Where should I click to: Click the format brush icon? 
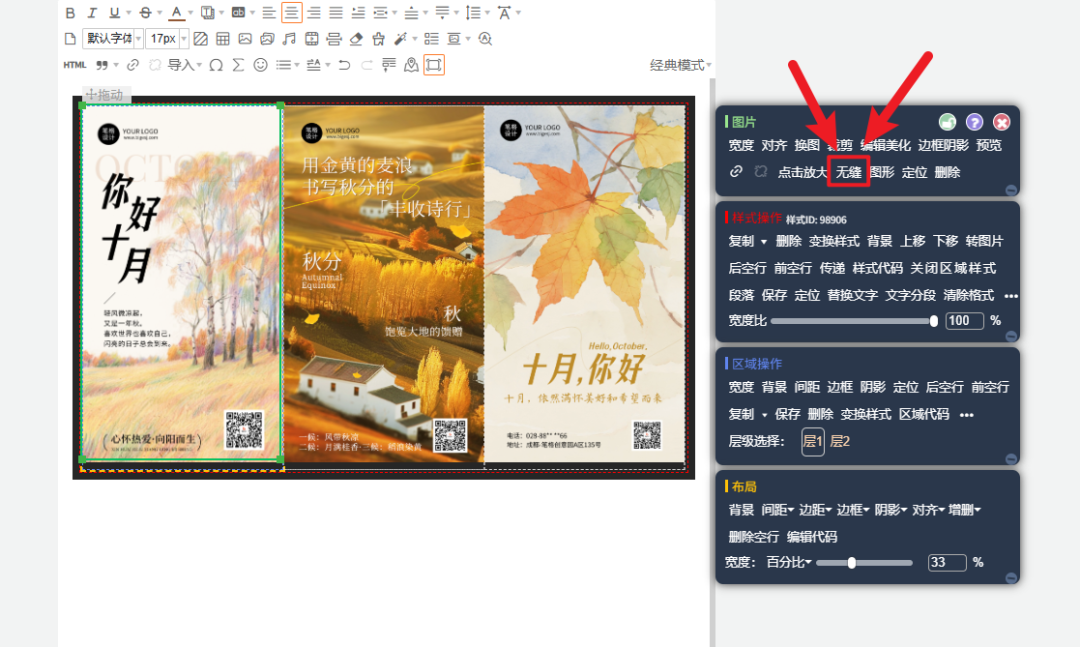point(378,39)
